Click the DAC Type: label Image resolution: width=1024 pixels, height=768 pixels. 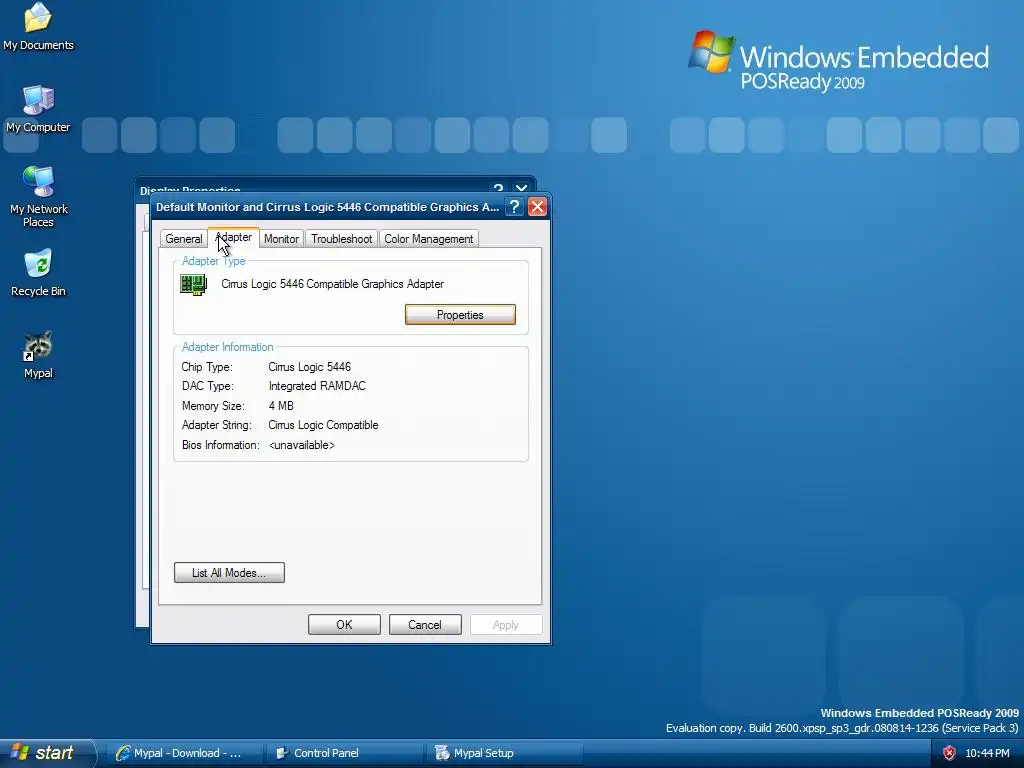click(x=208, y=386)
